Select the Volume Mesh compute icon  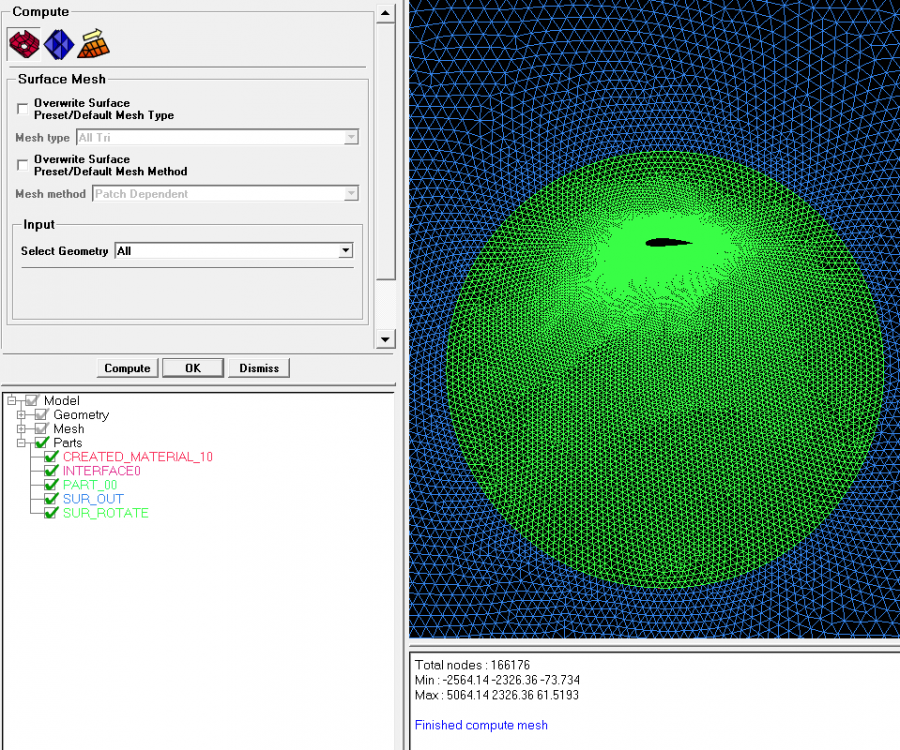59,43
